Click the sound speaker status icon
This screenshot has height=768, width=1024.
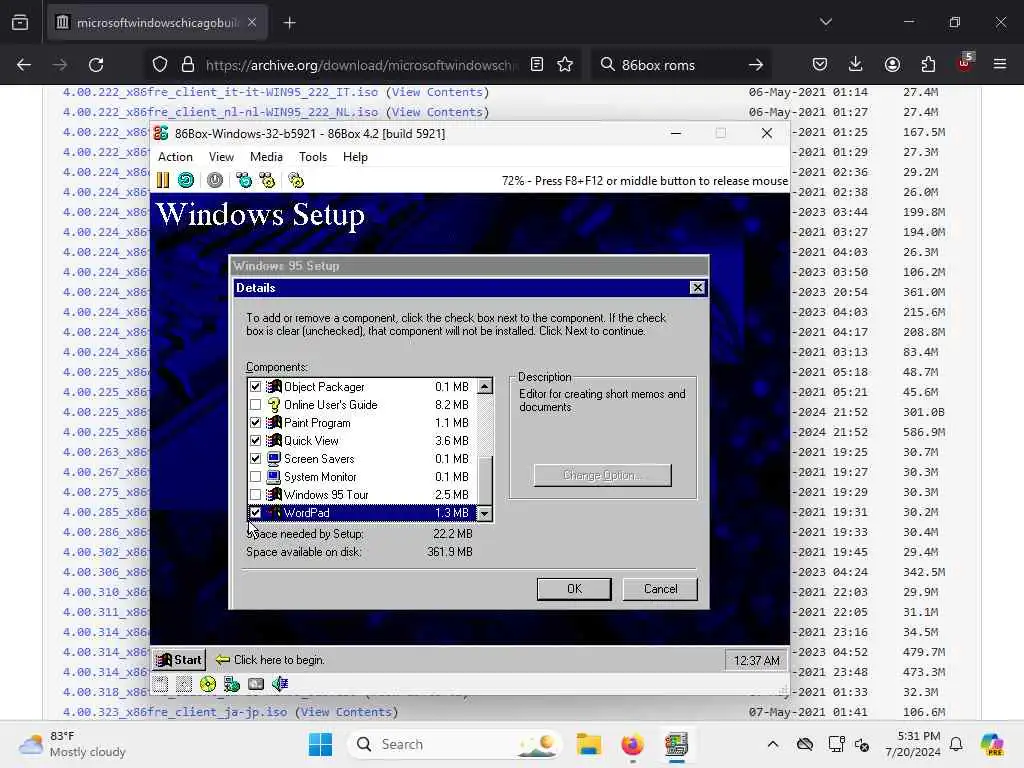coord(280,684)
